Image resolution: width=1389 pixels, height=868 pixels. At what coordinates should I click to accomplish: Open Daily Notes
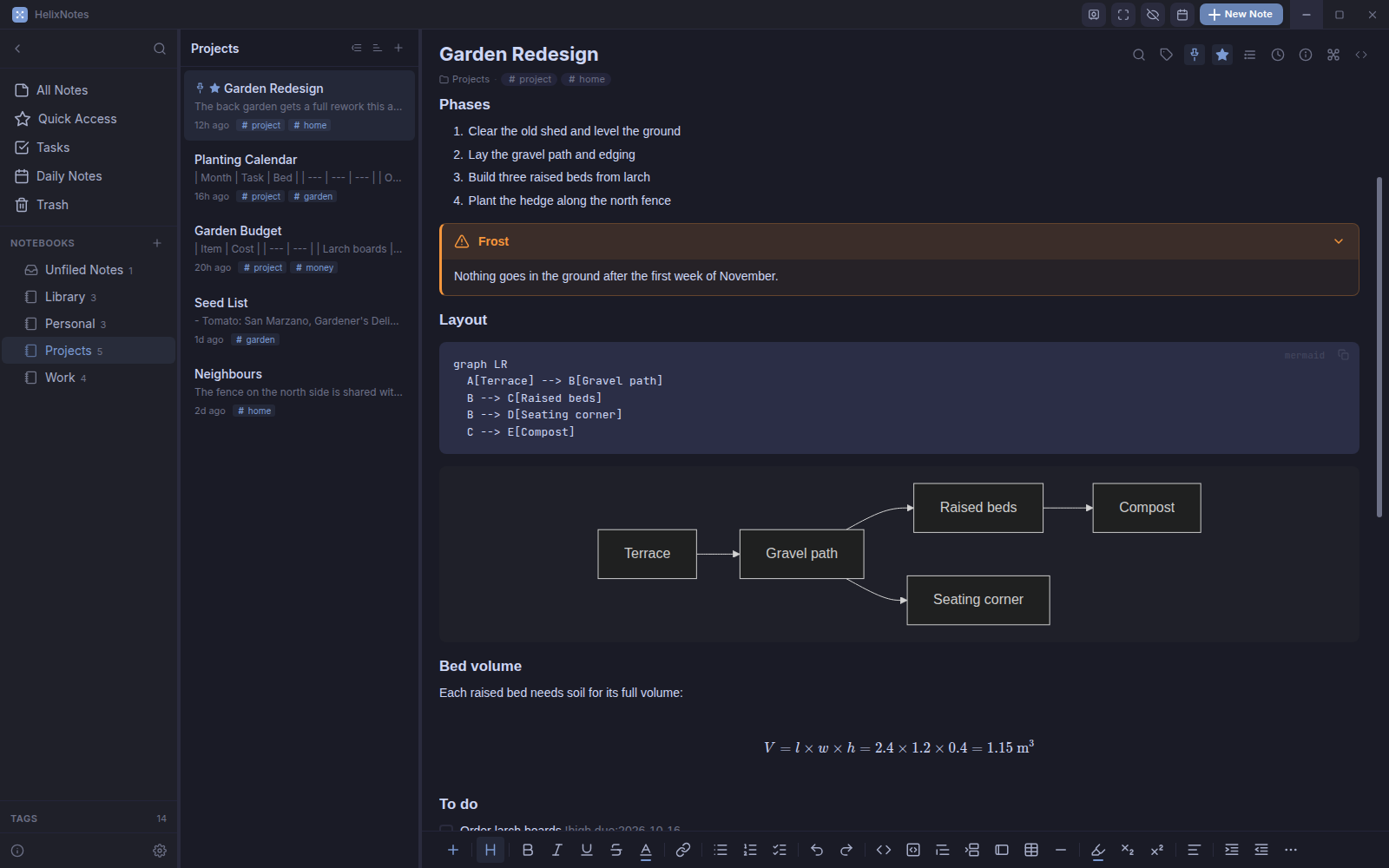pyautogui.click(x=89, y=176)
